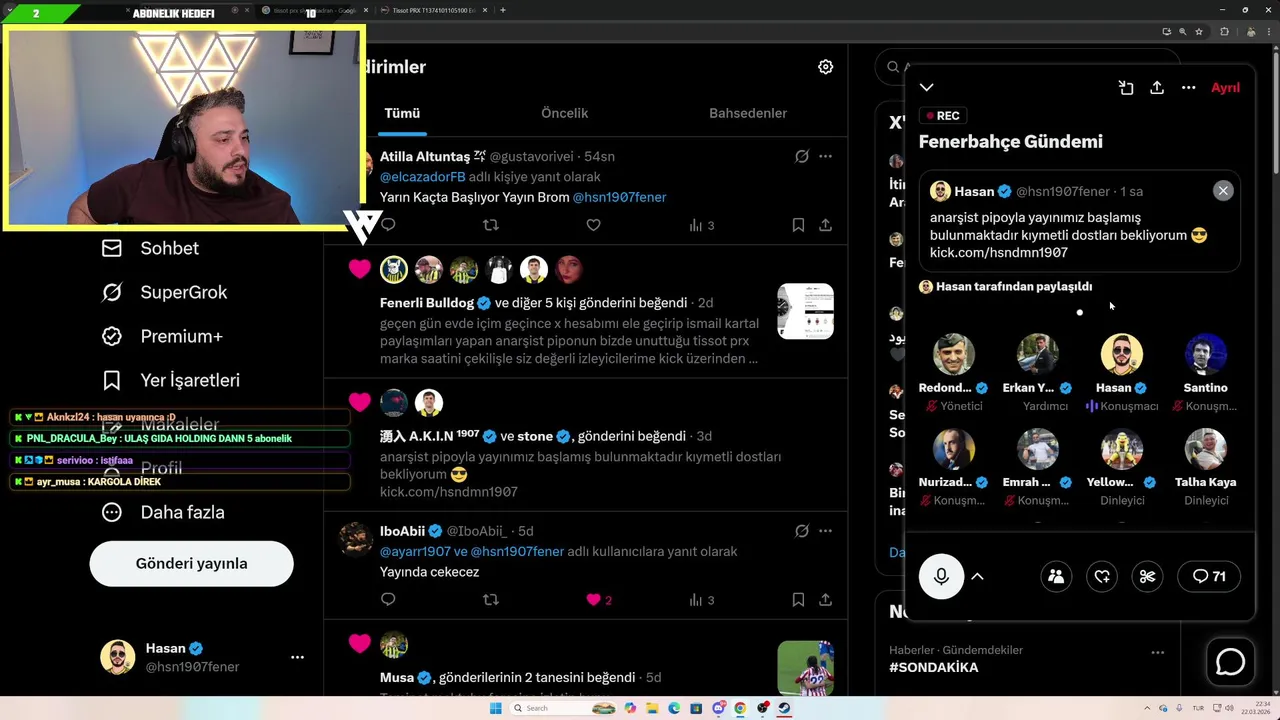Image resolution: width=1280 pixels, height=720 pixels.
Task: Open the Grok chat floating button
Action: tap(1230, 662)
